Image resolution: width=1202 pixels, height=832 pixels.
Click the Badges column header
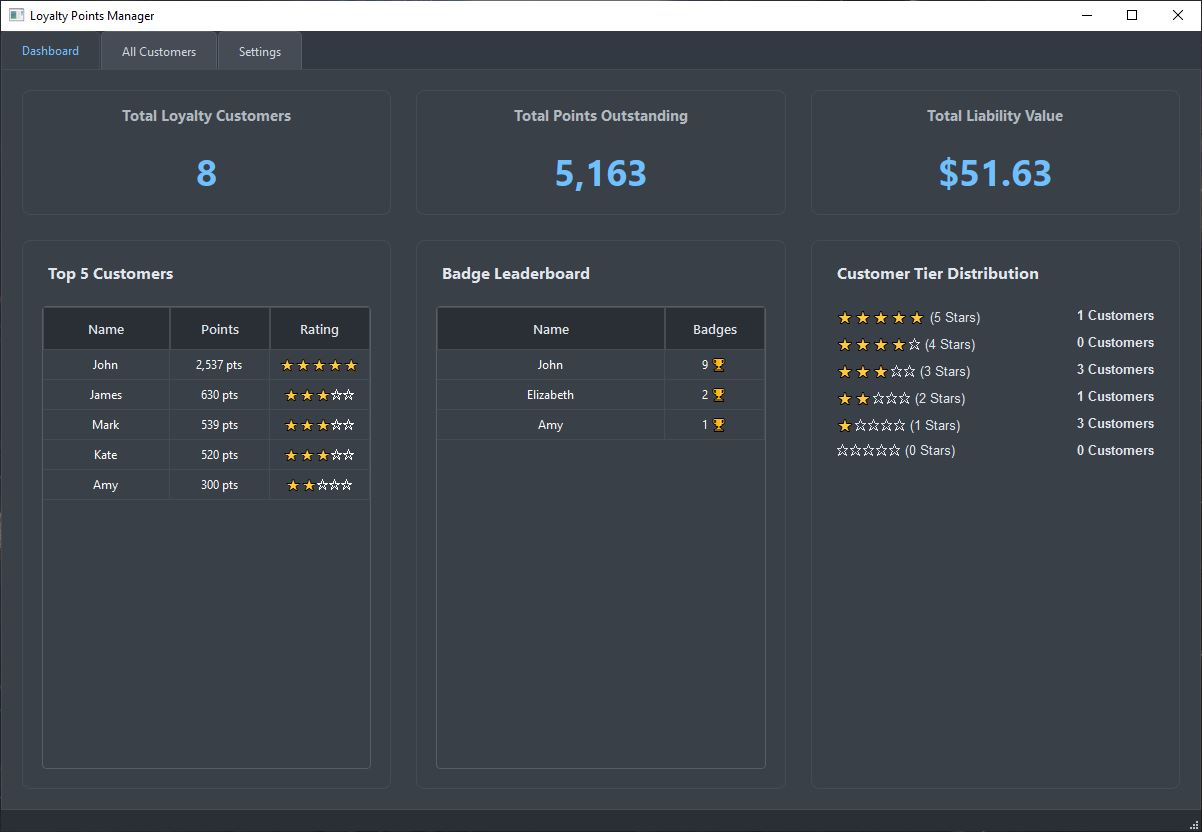click(x=714, y=329)
